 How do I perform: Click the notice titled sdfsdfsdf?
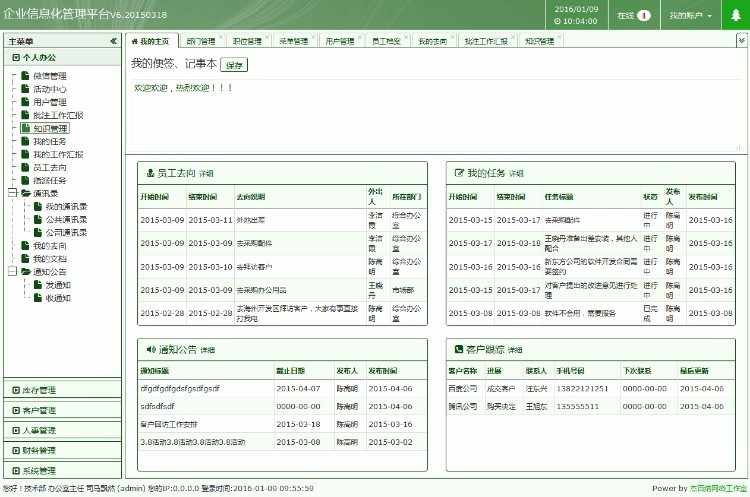pyautogui.click(x=157, y=407)
